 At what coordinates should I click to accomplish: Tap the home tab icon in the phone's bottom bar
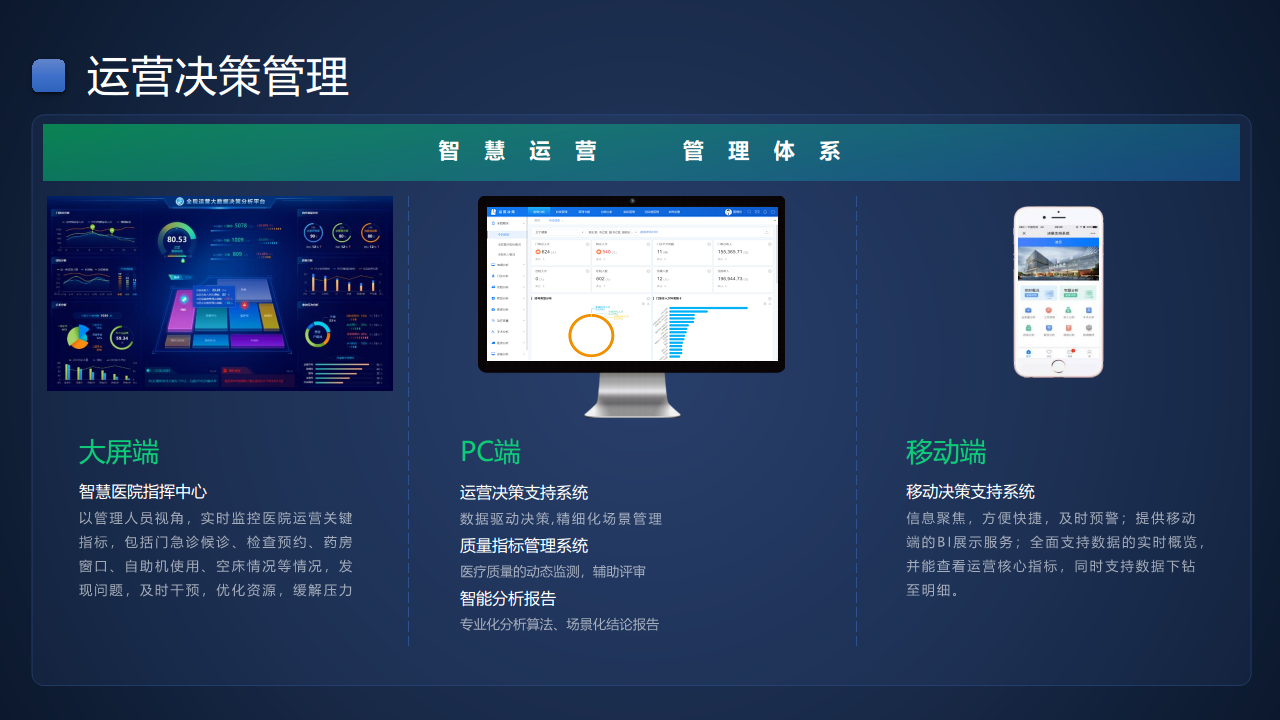(1028, 352)
